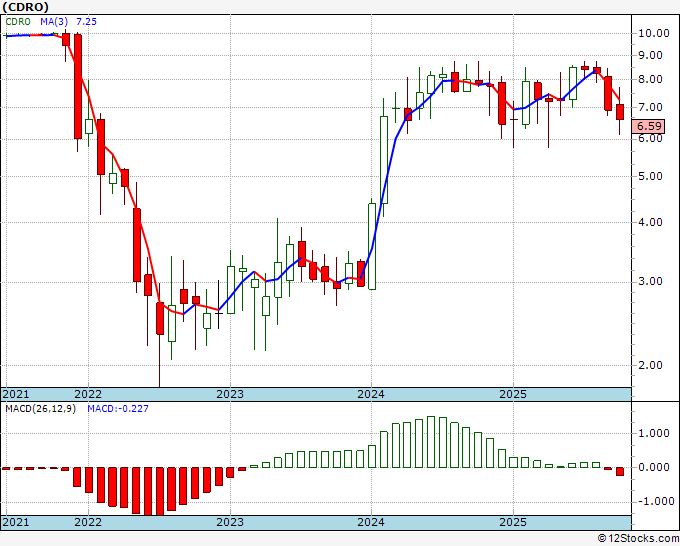Click the 2.00 price axis label
The width and height of the screenshot is (680, 546).
pos(650,365)
